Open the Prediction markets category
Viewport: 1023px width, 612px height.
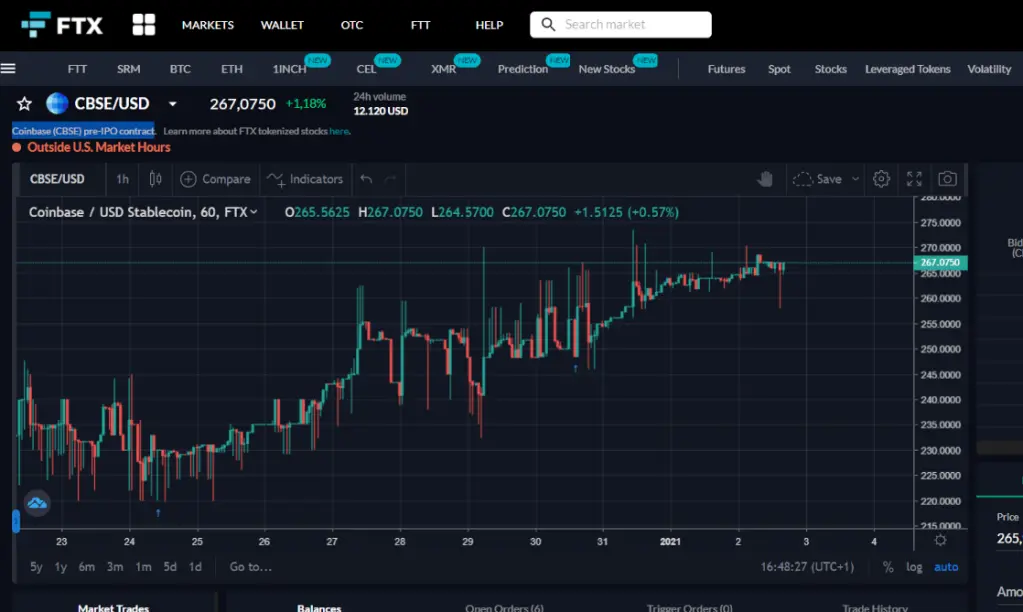click(x=523, y=69)
